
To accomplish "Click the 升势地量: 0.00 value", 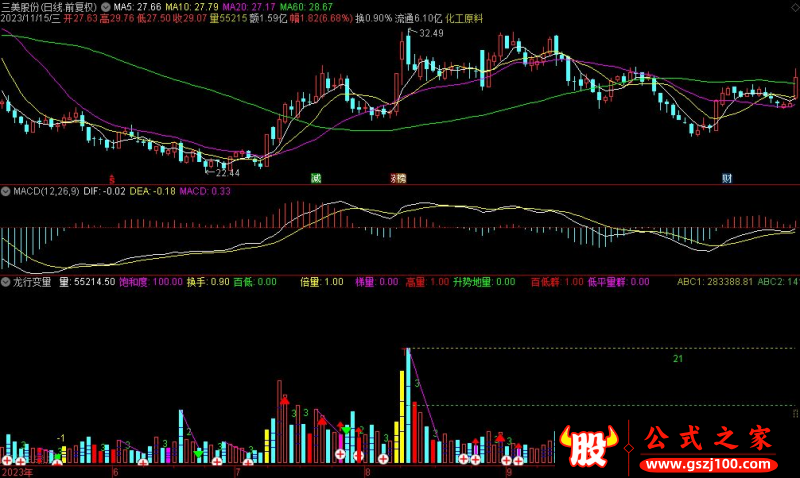I will coord(484,282).
